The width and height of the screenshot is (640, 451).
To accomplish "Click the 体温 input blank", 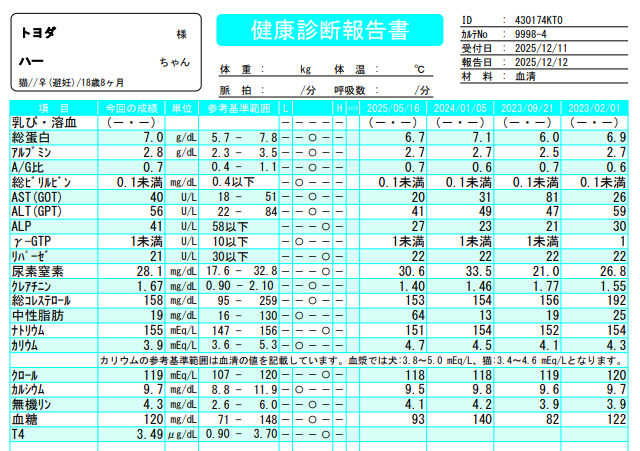I will tap(397, 69).
